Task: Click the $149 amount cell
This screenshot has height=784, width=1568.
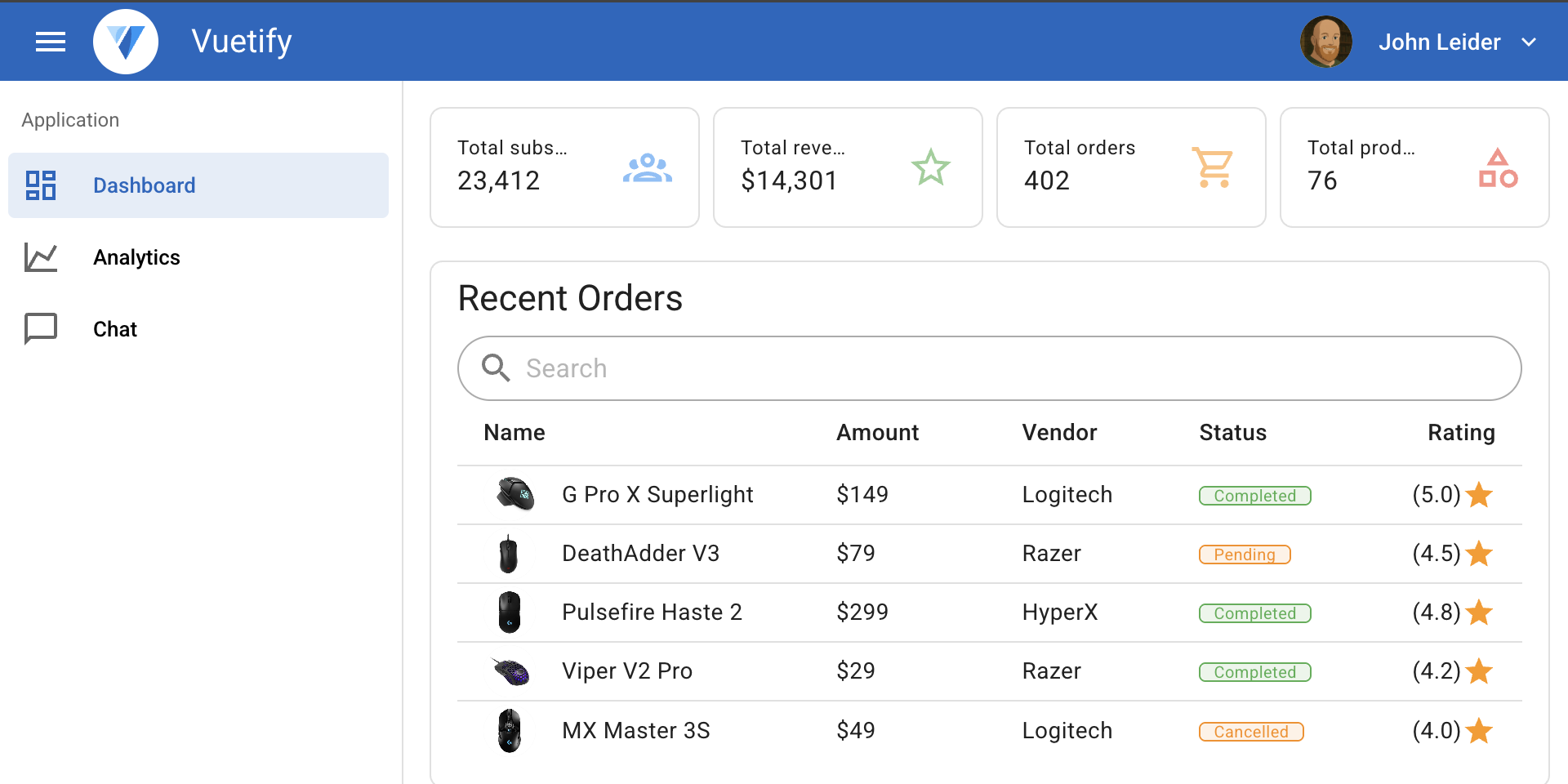Action: (x=862, y=494)
